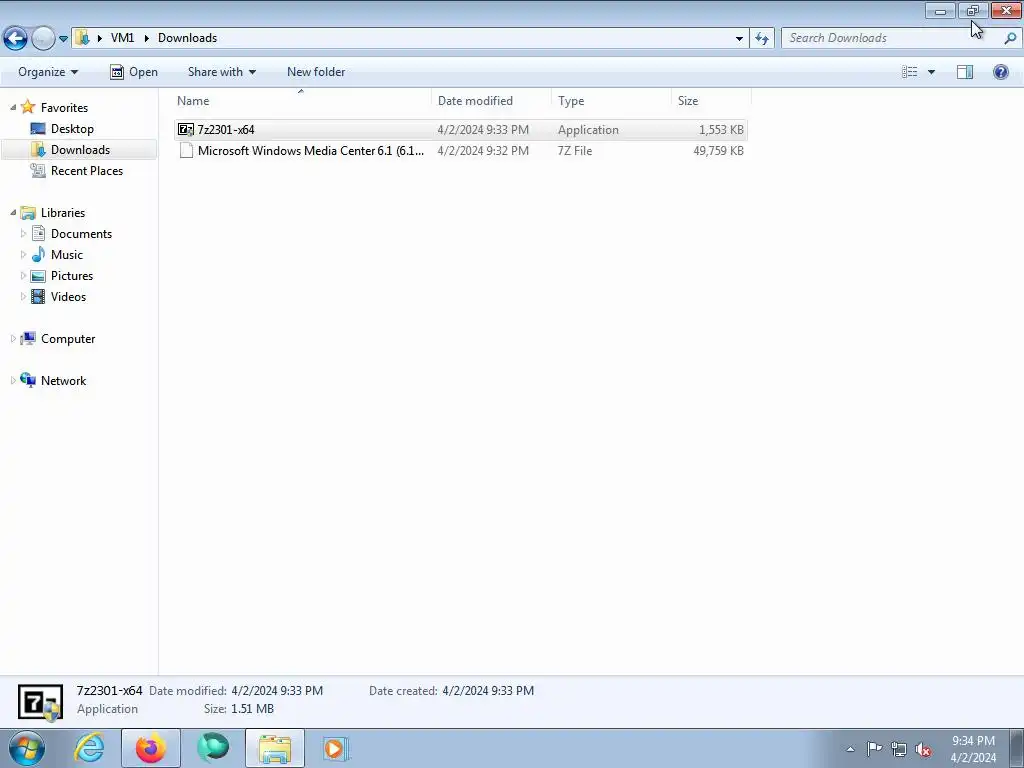Image resolution: width=1024 pixels, height=768 pixels.
Task: Expand the Documents library
Action: pos(24,233)
